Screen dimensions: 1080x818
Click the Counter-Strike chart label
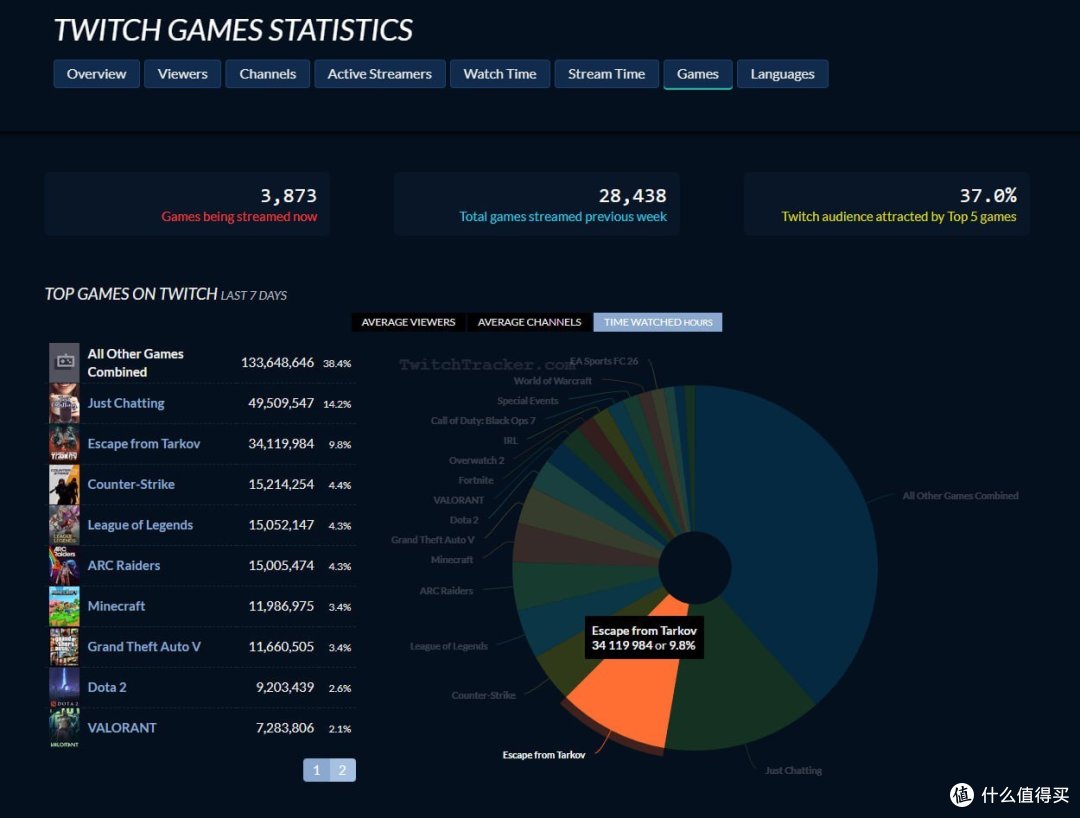[483, 695]
